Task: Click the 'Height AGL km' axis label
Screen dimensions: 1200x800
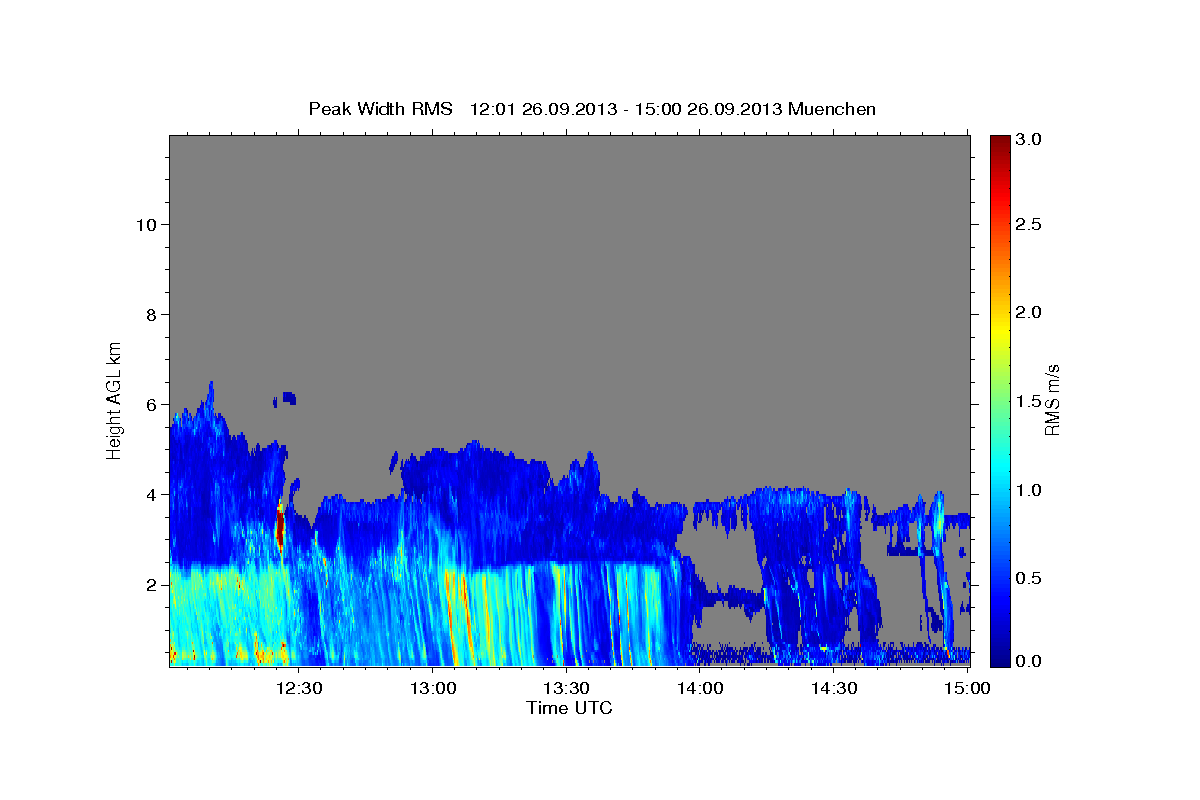Action: click(x=114, y=399)
